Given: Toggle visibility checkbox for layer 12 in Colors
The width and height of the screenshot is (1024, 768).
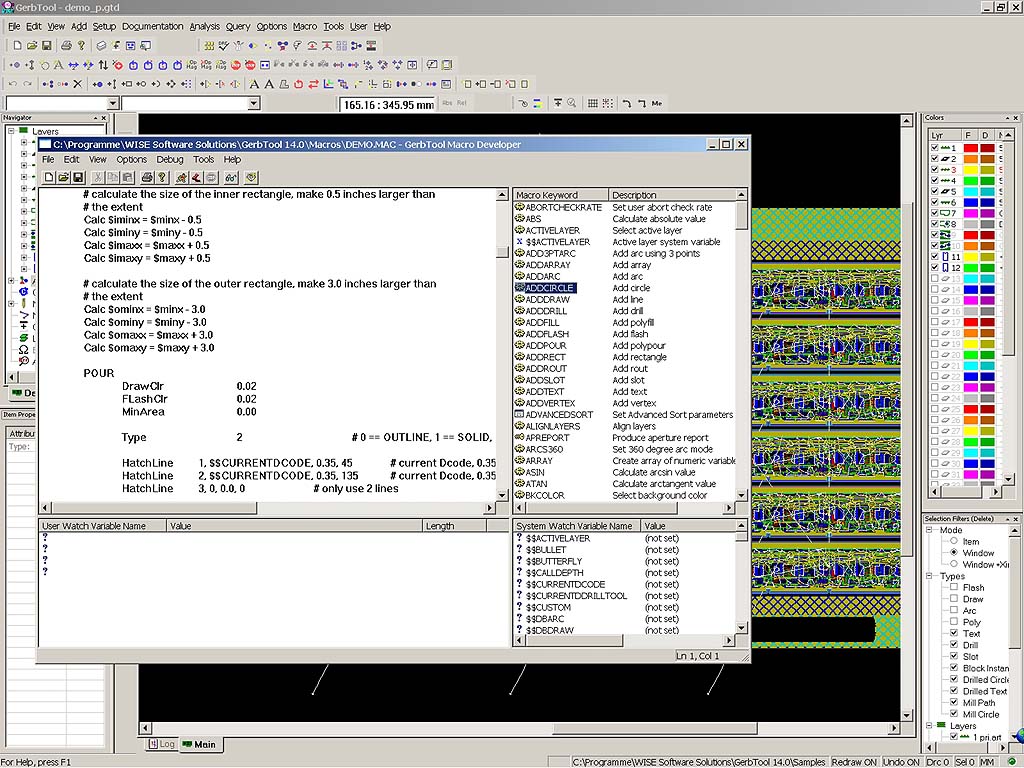Looking at the screenshot, I should click(x=935, y=268).
